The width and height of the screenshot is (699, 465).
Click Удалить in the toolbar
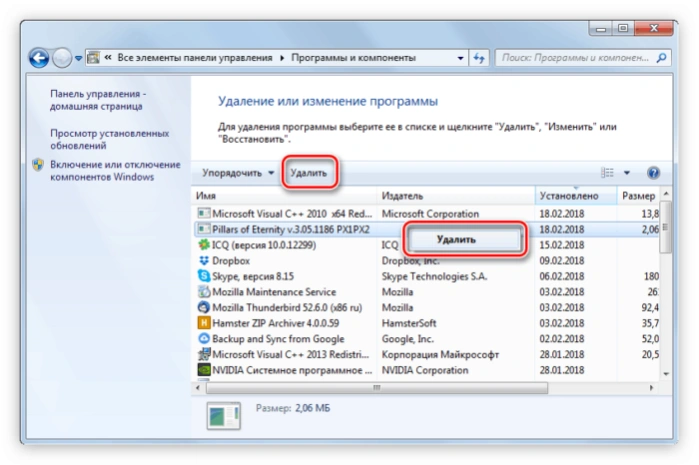(x=308, y=173)
